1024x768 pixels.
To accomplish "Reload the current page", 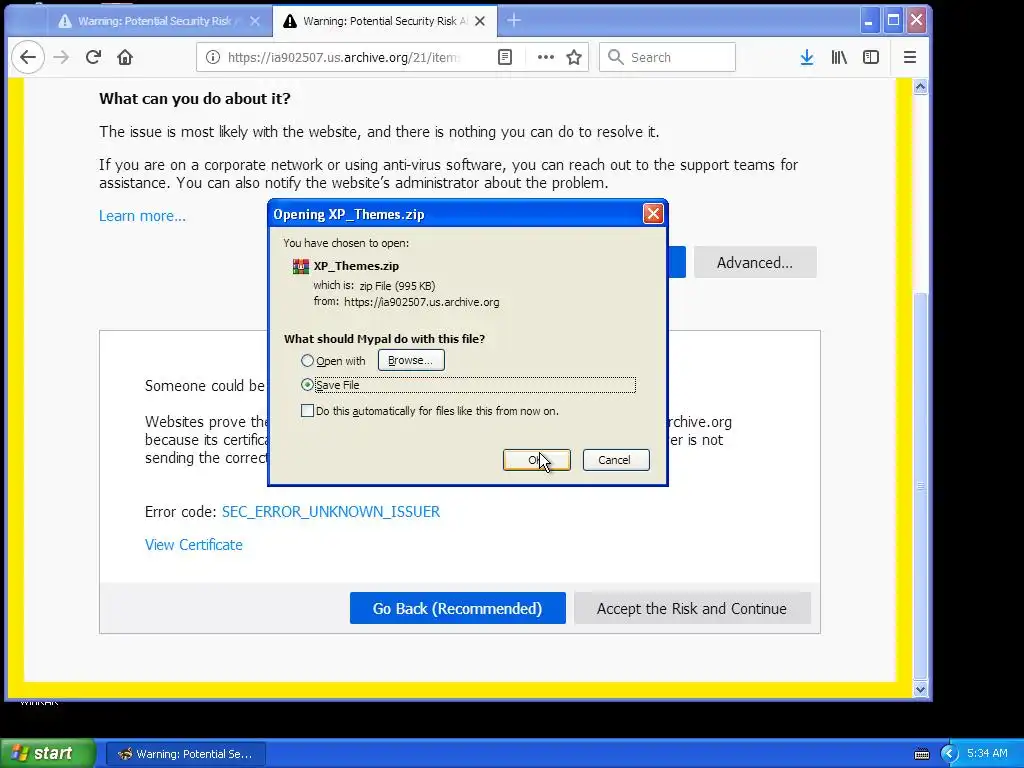I will coord(93,57).
